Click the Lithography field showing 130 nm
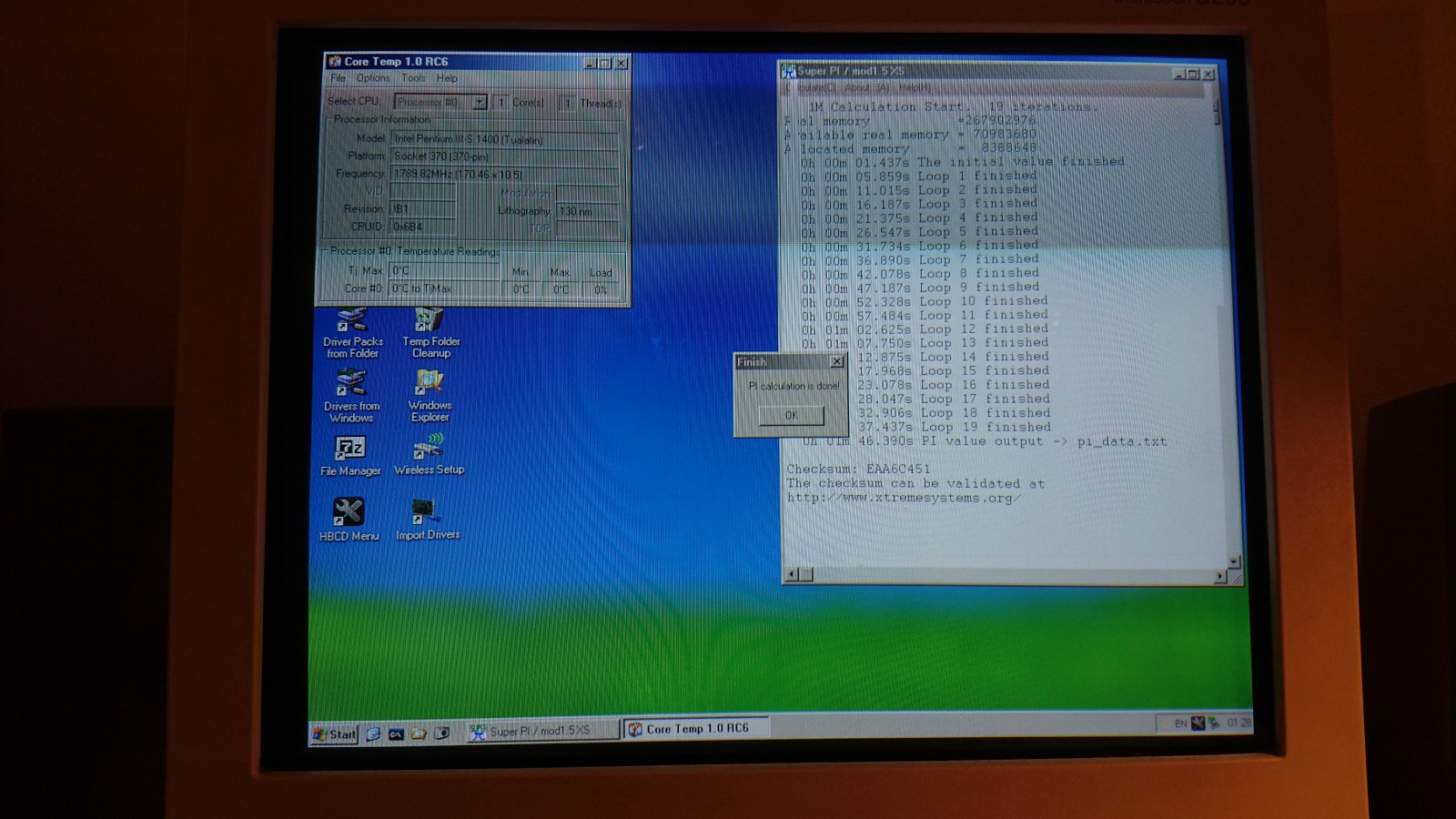1456x819 pixels. point(587,211)
